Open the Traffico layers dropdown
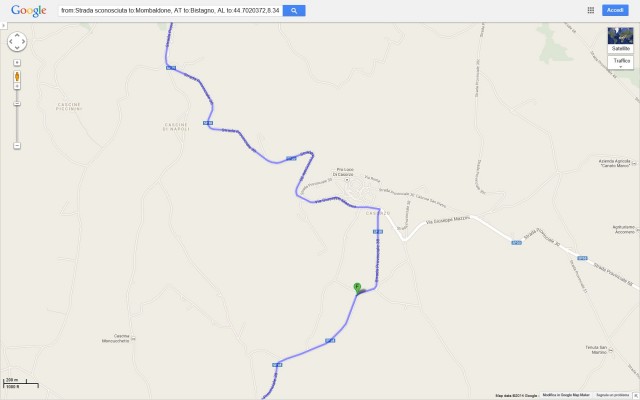This screenshot has width=640, height=400. tap(620, 62)
